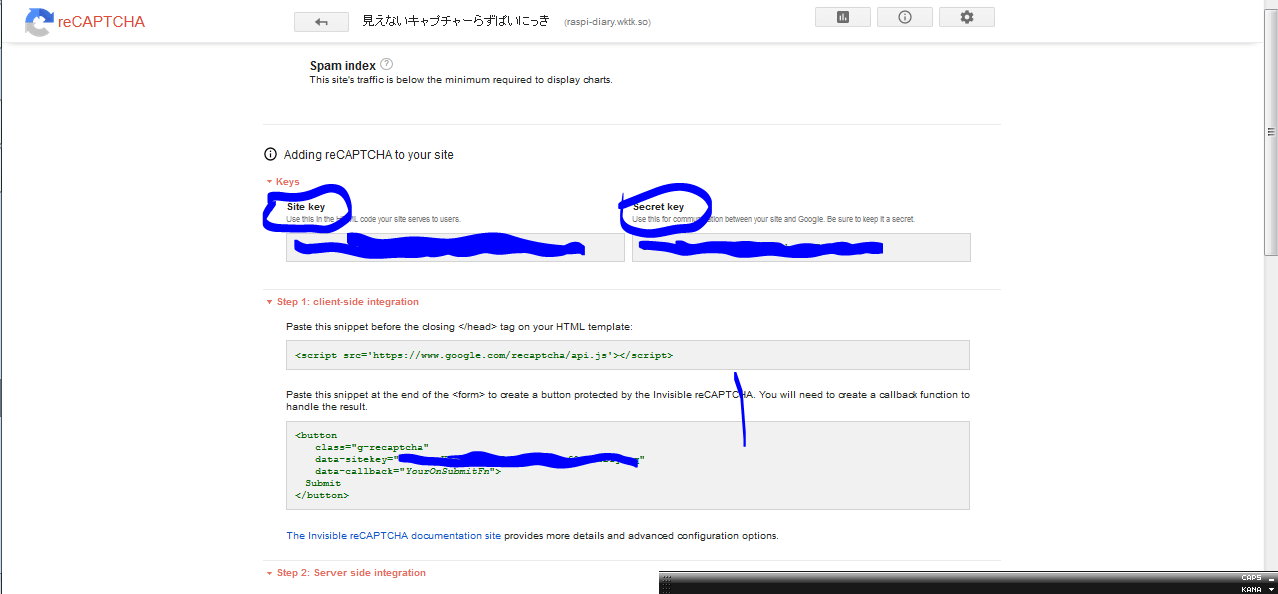Viewport: 1278px width, 594px height.
Task: Click the KANA indicator in the status bar
Action: (x=1251, y=589)
